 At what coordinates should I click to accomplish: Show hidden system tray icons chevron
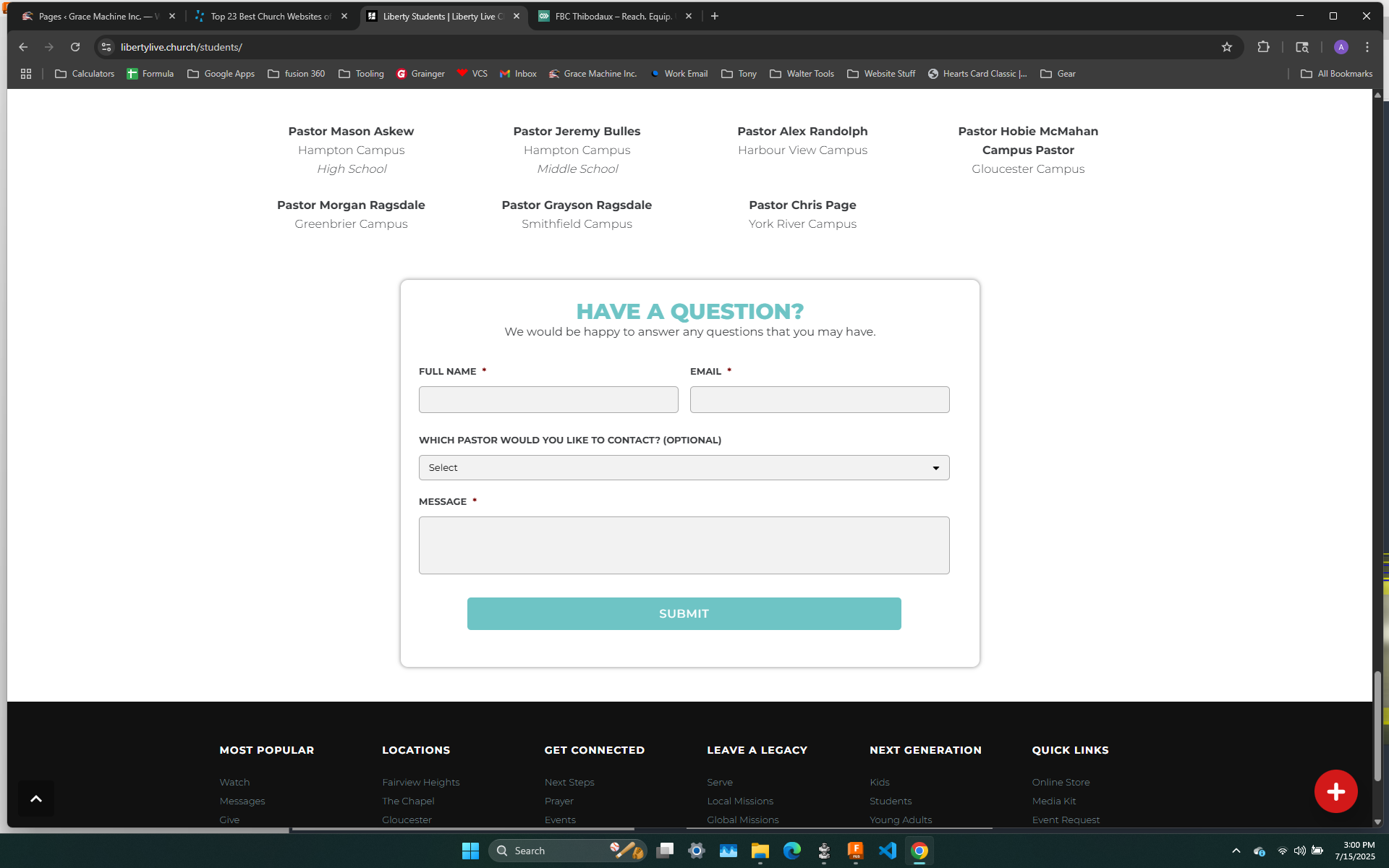1236,851
